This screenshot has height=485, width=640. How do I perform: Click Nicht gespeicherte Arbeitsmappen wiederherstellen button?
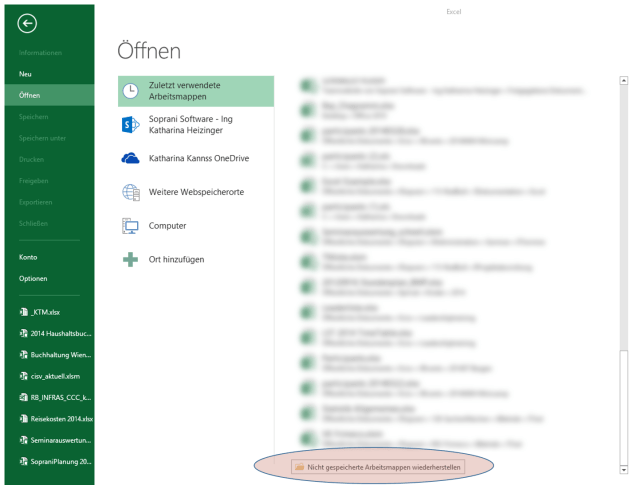[392, 466]
